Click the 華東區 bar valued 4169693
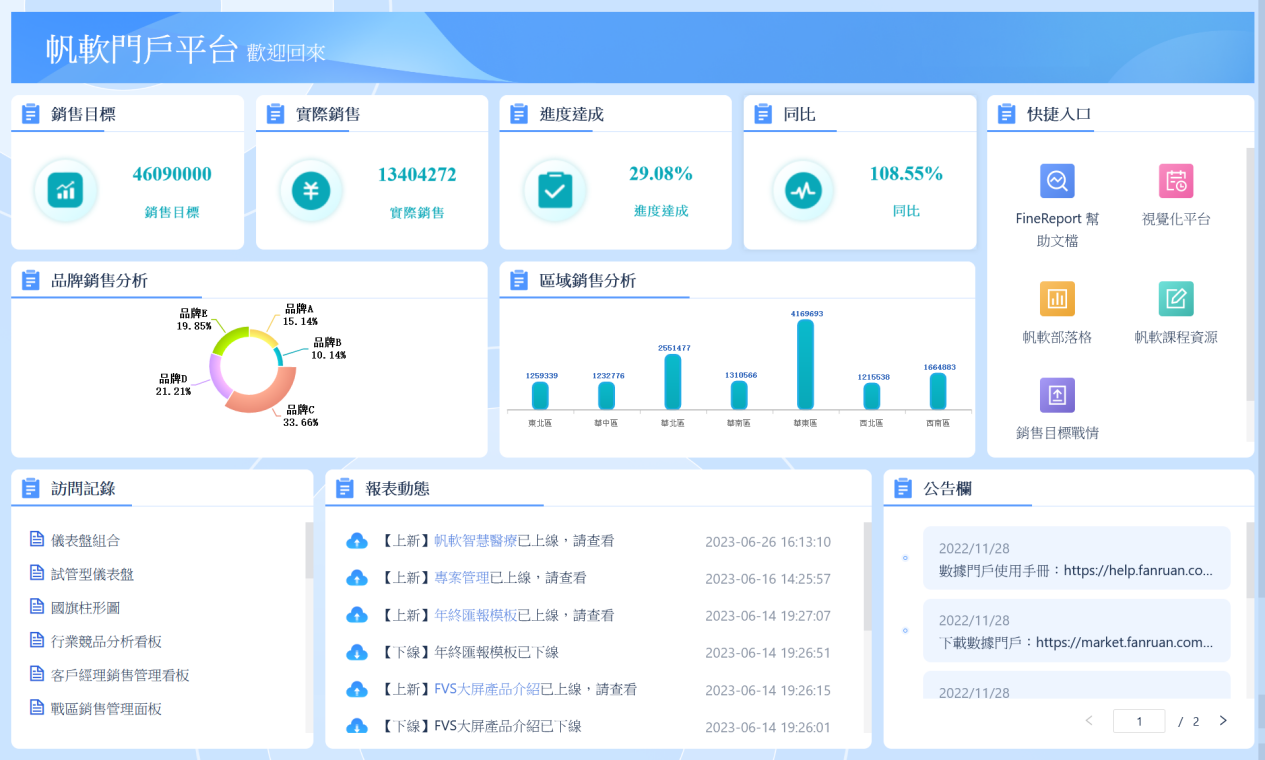Viewport: 1265px width, 760px height. click(805, 365)
